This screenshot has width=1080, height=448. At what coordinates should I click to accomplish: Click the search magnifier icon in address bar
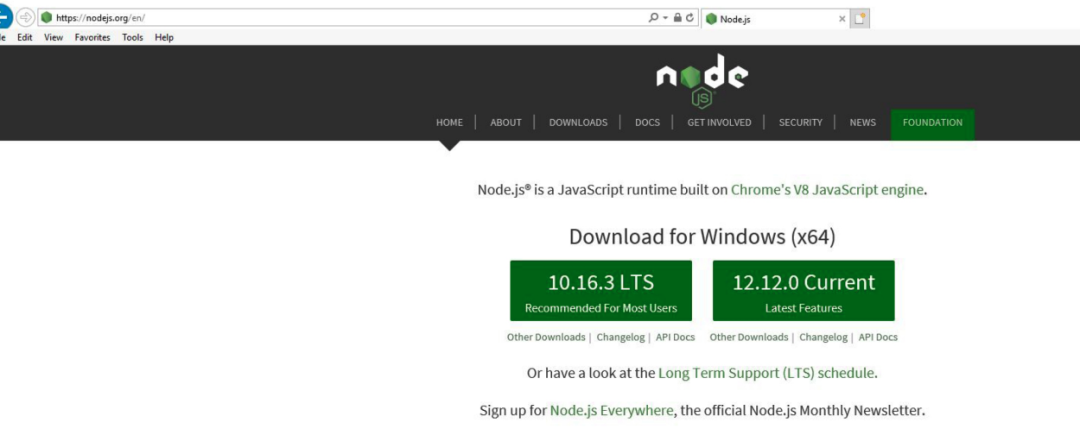point(654,17)
